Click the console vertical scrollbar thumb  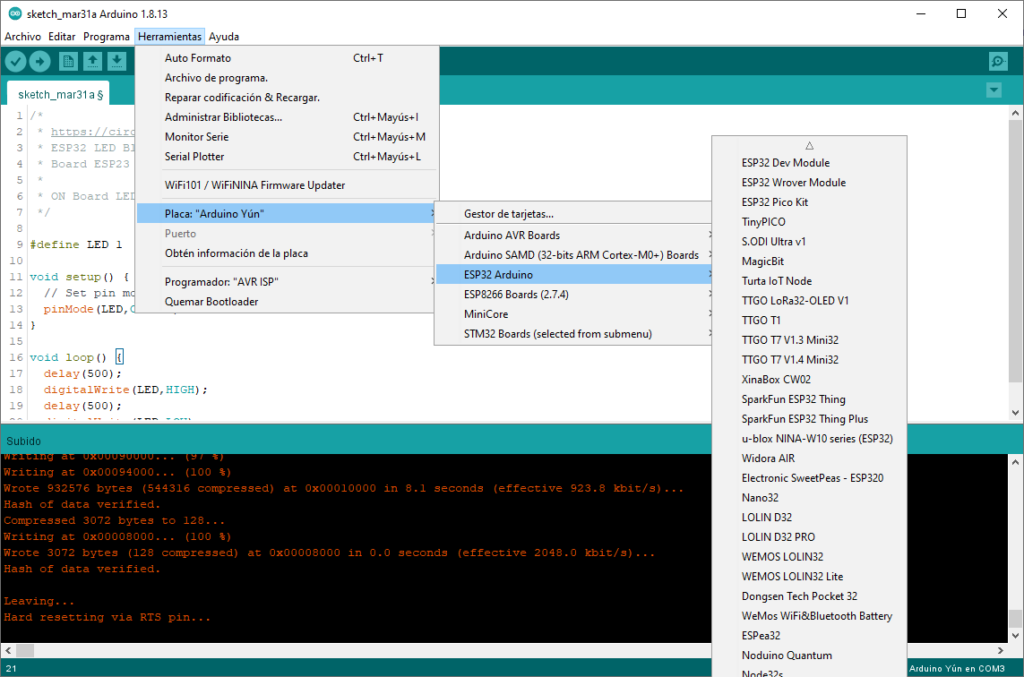coord(1015,618)
